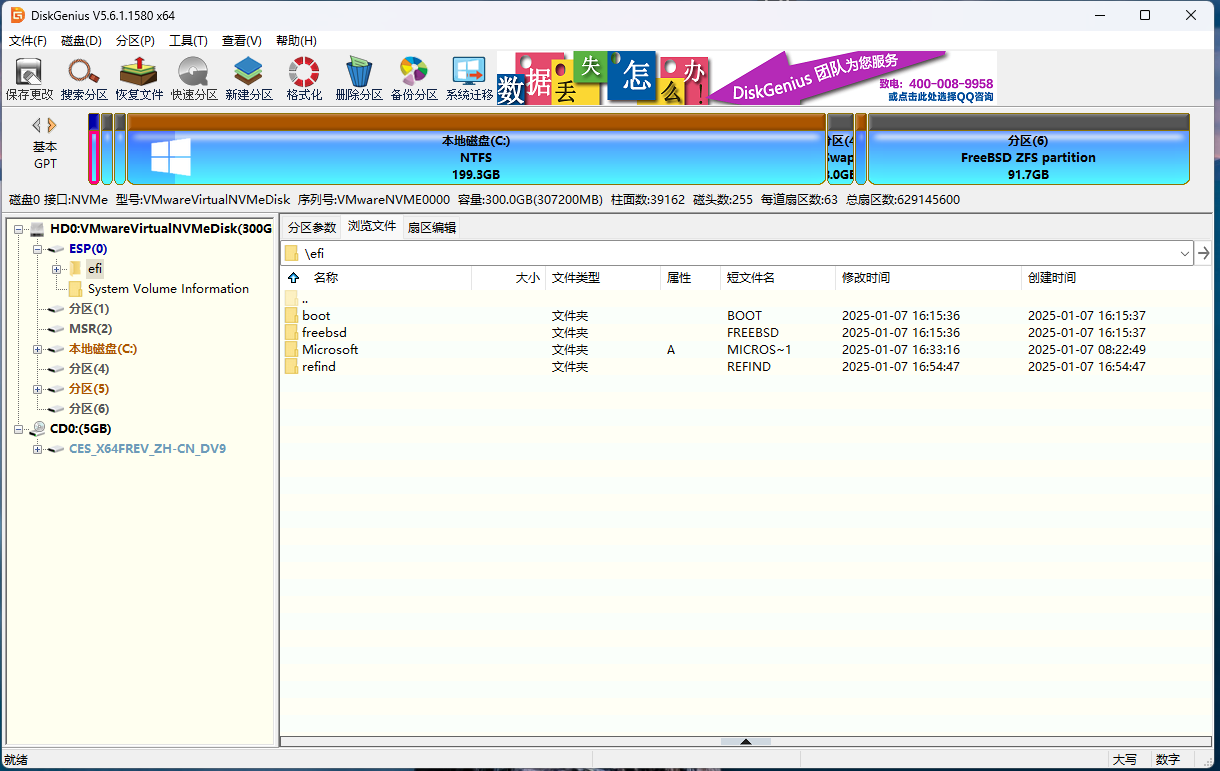Click the bottom panel expand arrow

coord(745,741)
